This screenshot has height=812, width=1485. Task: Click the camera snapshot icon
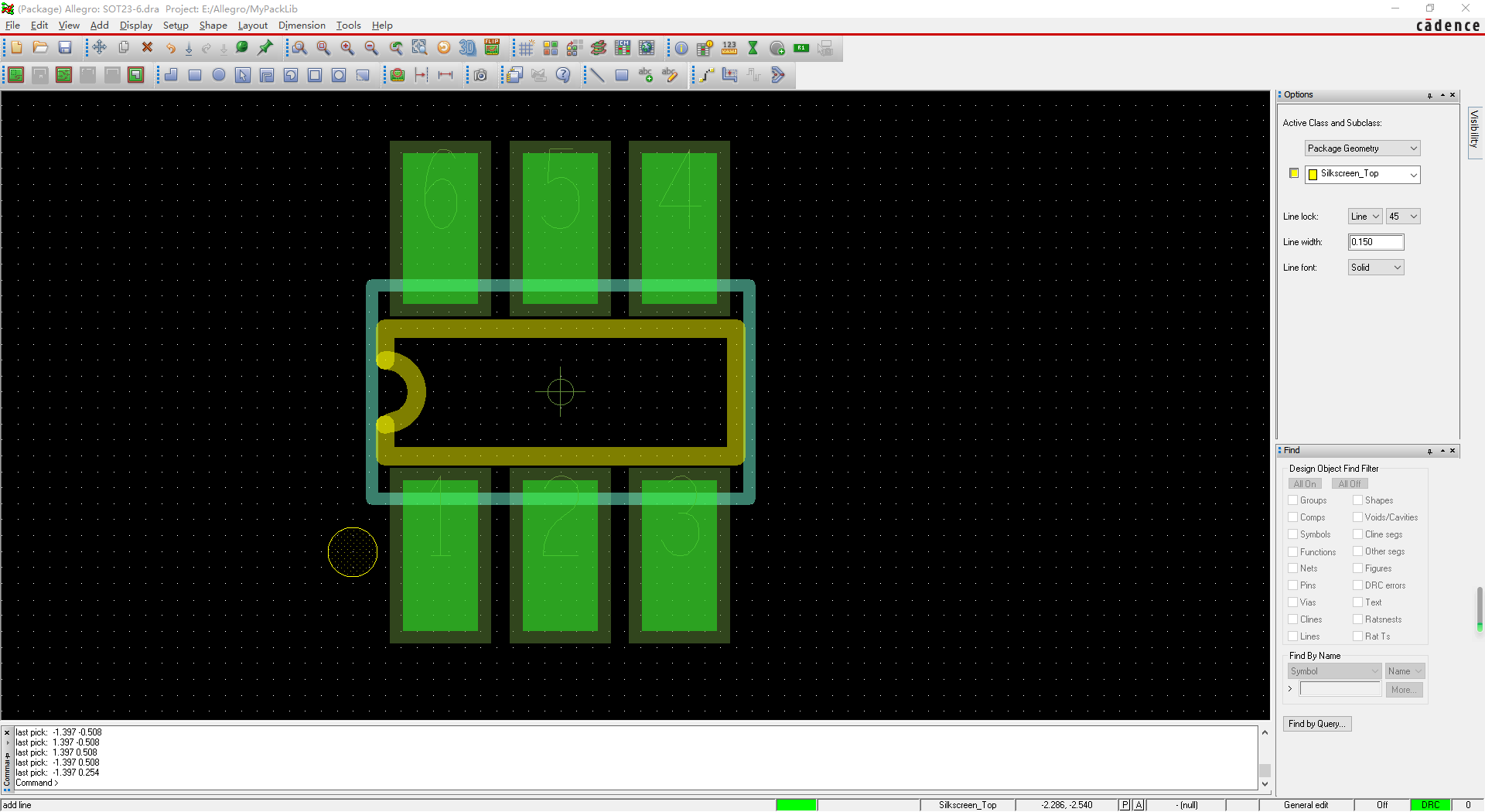(480, 75)
